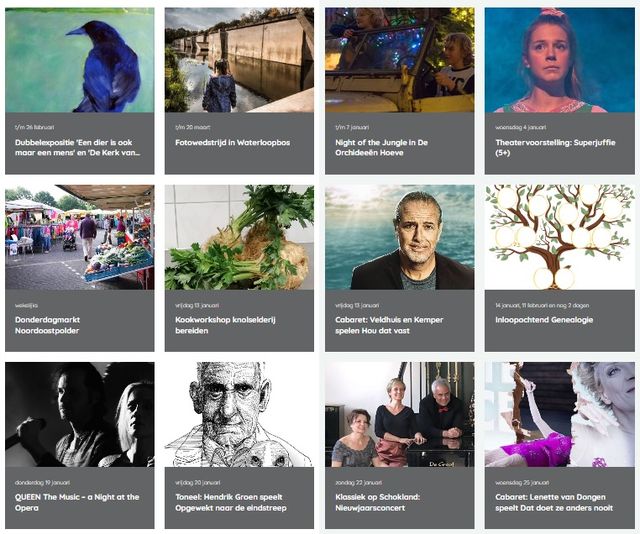This screenshot has width=640, height=534.
Task: Open 'Night of the Jungle in De Orchideeën Hoeve'
Action: 381,147
